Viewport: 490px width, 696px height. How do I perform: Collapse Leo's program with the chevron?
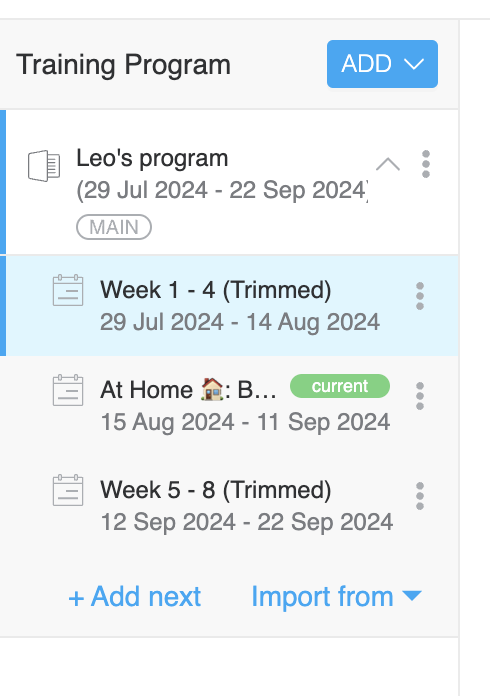pyautogui.click(x=387, y=164)
